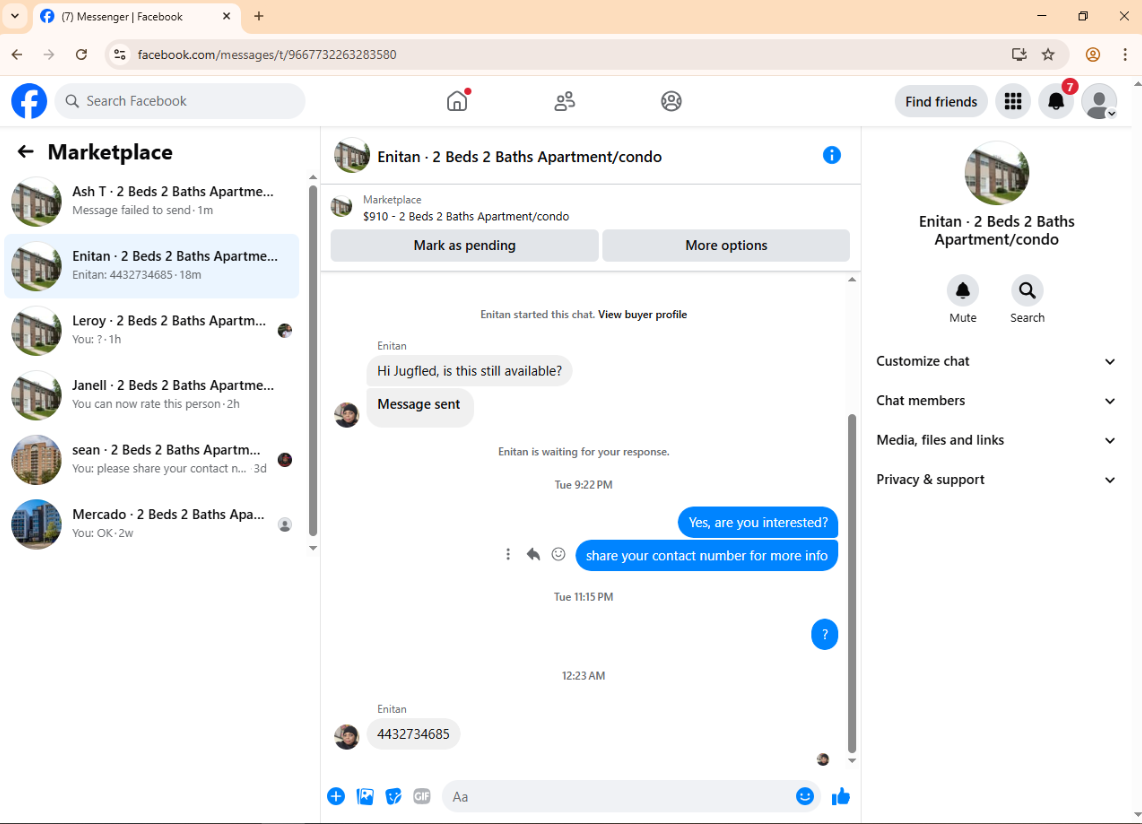Viewport: 1142px width, 824px height.
Task: Open the notifications bell
Action: pos(1055,101)
